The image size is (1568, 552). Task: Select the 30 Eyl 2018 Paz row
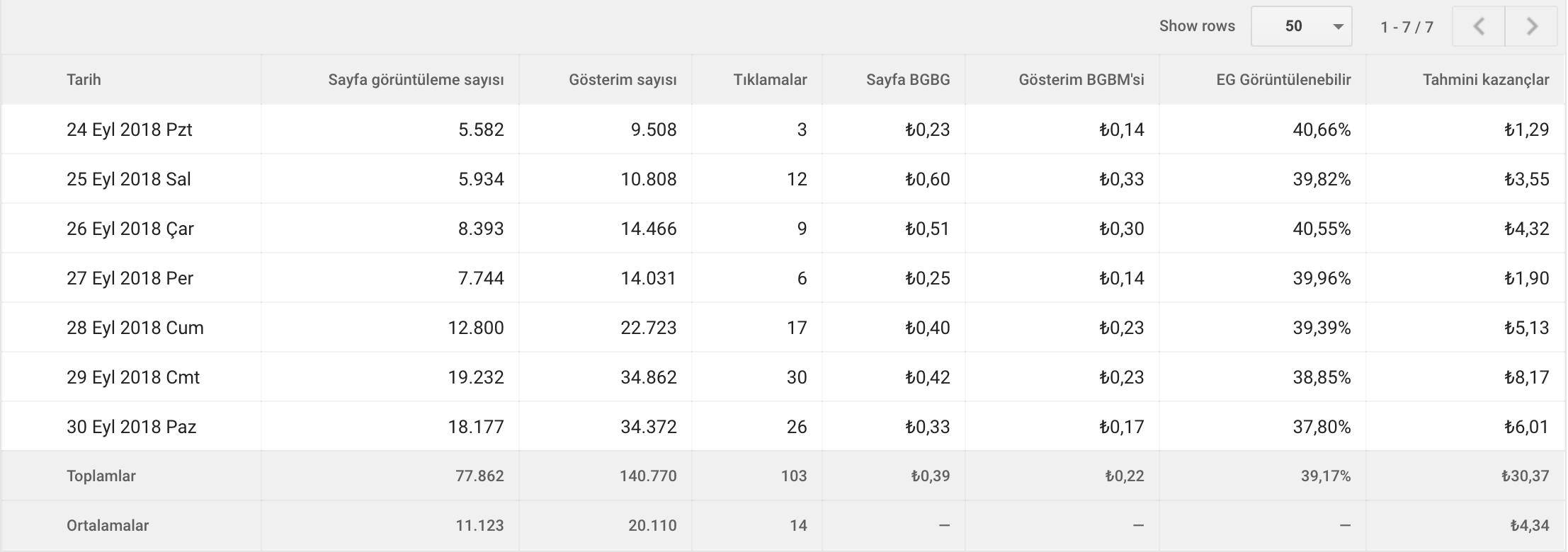[783, 427]
